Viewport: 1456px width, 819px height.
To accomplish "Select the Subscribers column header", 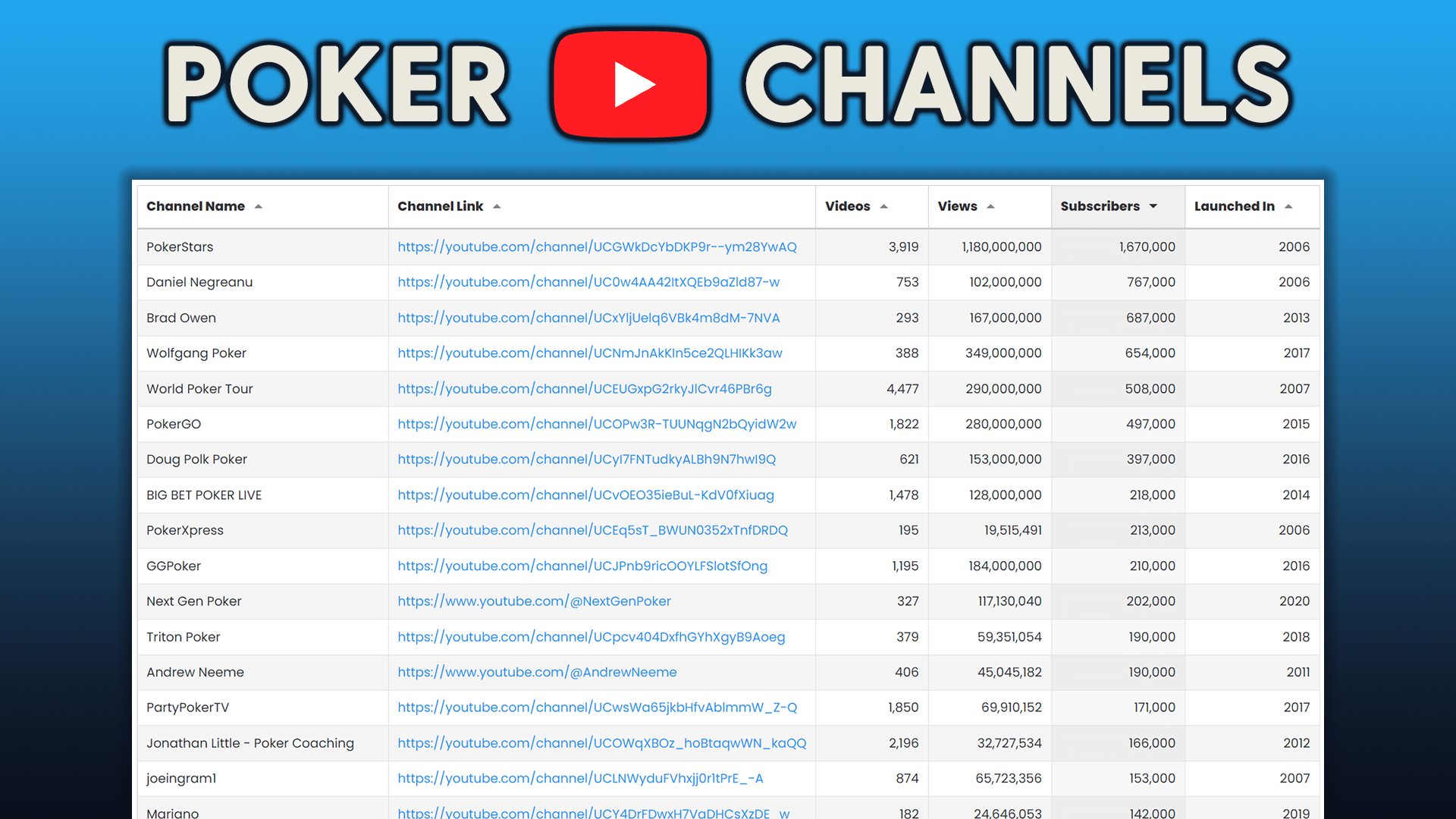I will pyautogui.click(x=1100, y=206).
